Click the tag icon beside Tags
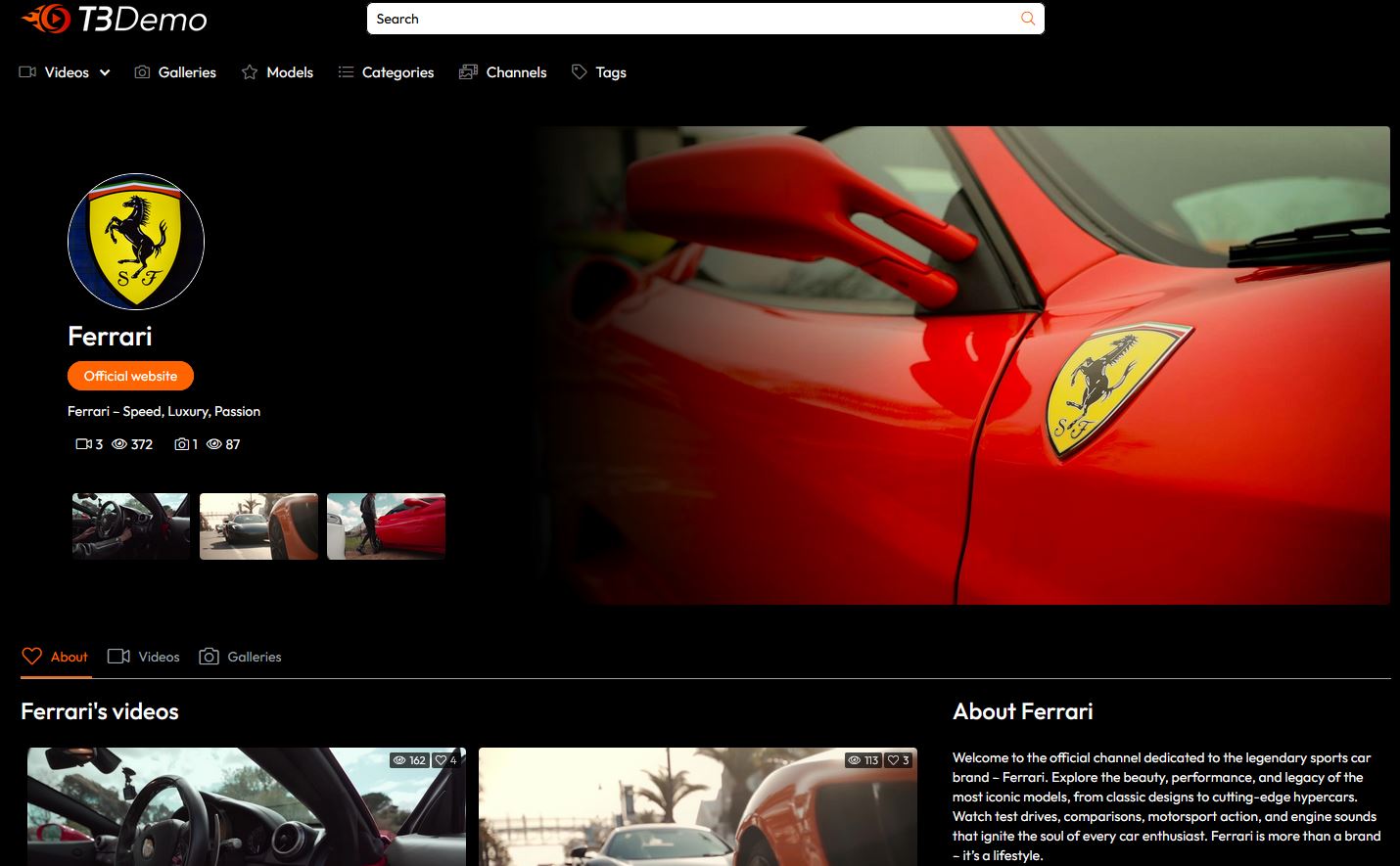This screenshot has width=1400, height=866. (x=580, y=72)
